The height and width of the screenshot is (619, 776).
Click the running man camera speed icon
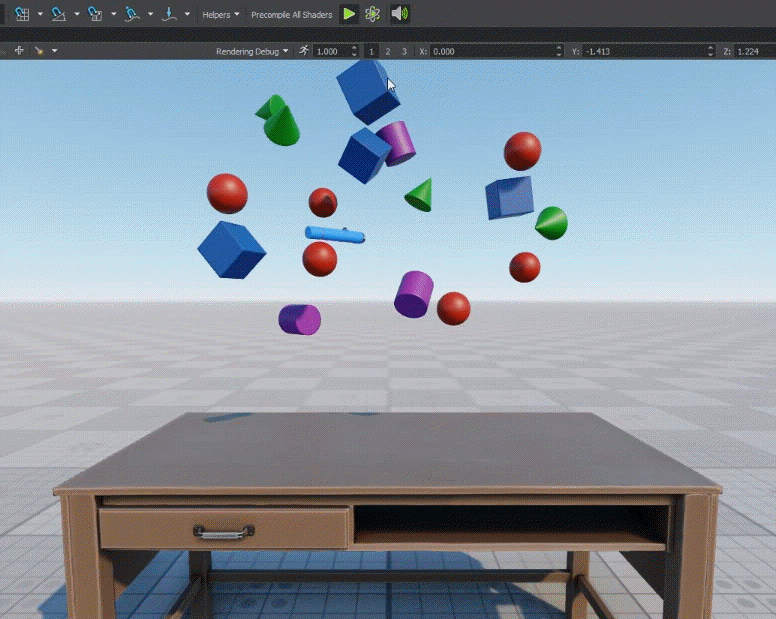[x=303, y=51]
